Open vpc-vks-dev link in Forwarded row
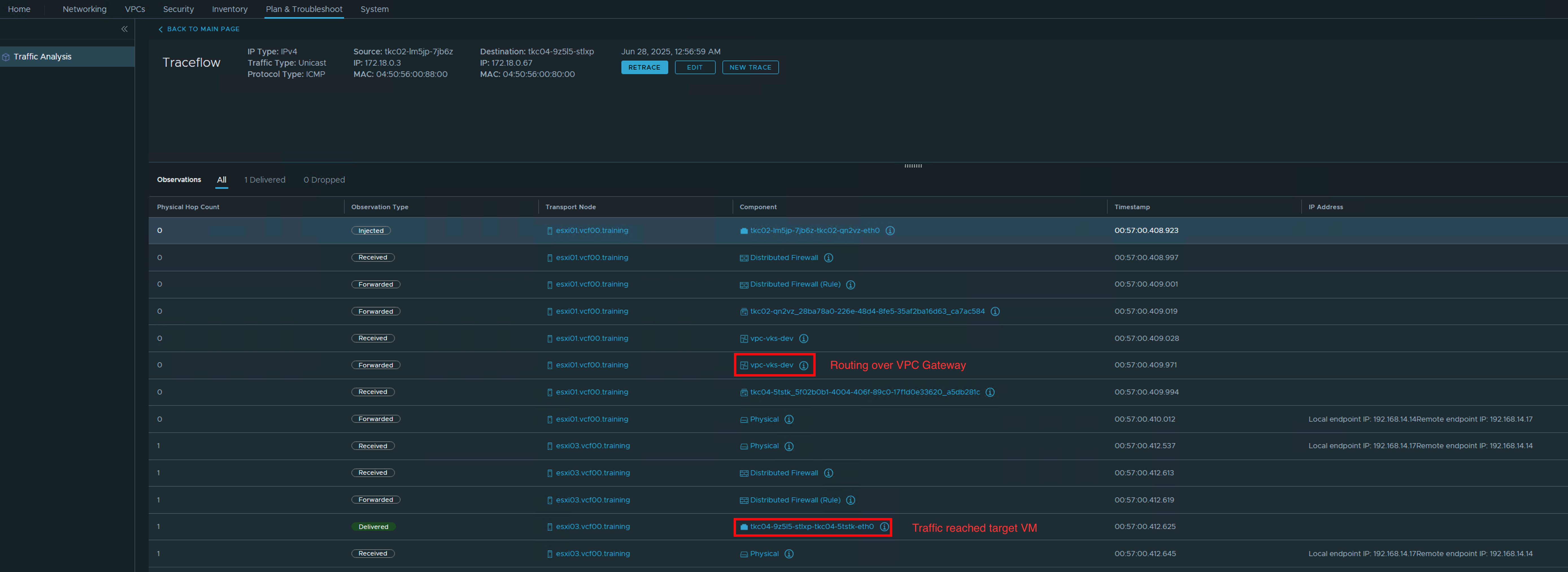 [771, 365]
